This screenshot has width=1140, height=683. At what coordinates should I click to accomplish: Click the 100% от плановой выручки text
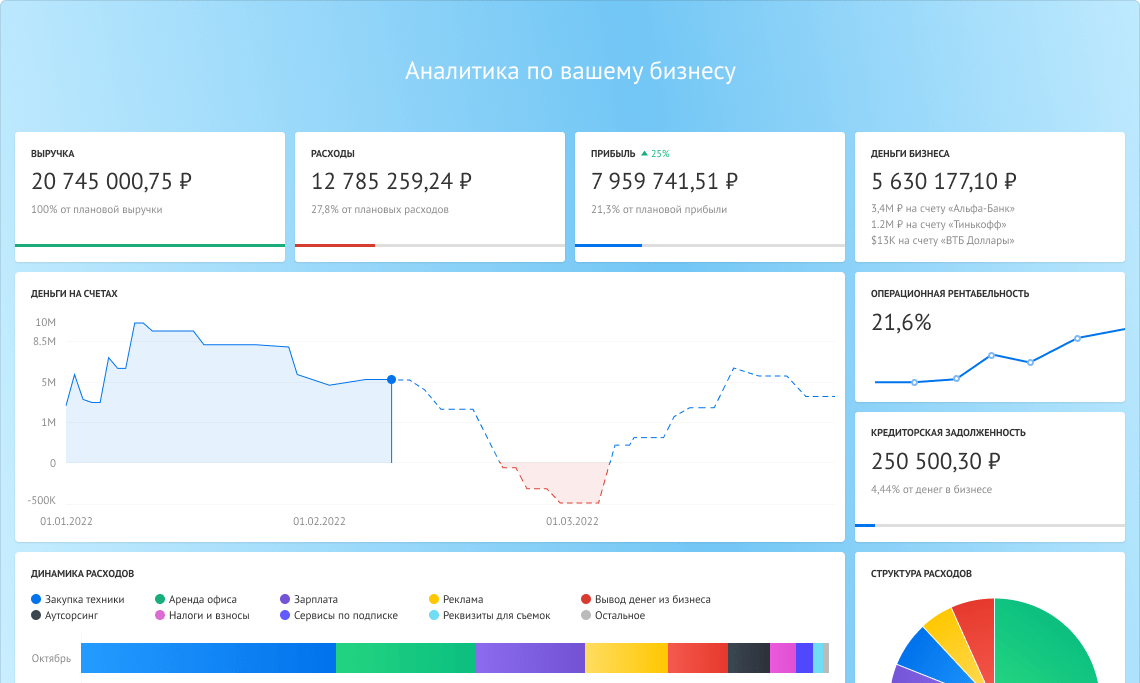[97, 209]
